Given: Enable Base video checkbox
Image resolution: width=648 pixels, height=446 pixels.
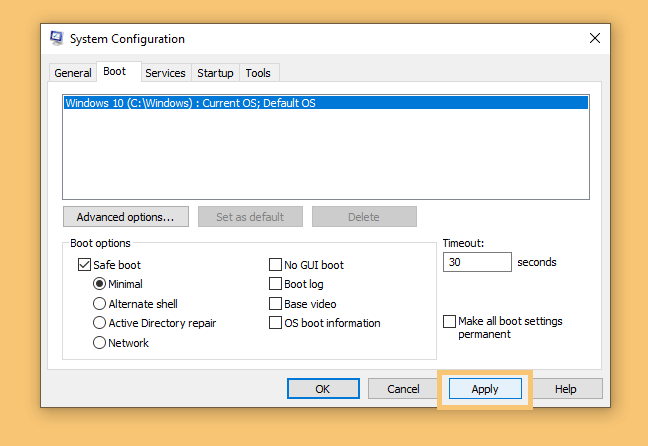Looking at the screenshot, I should point(275,304).
